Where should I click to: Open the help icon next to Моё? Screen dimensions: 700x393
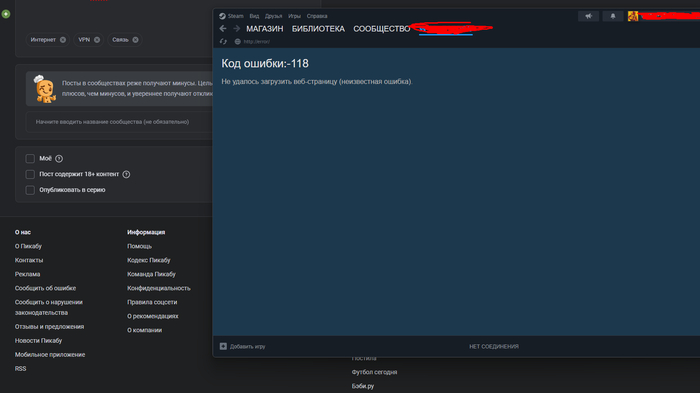tap(59, 159)
